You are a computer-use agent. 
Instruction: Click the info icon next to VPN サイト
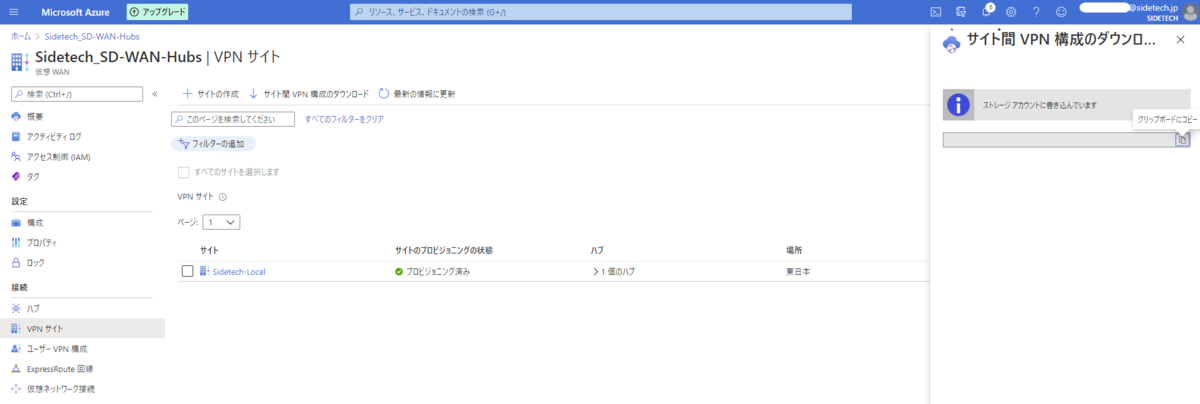223,197
